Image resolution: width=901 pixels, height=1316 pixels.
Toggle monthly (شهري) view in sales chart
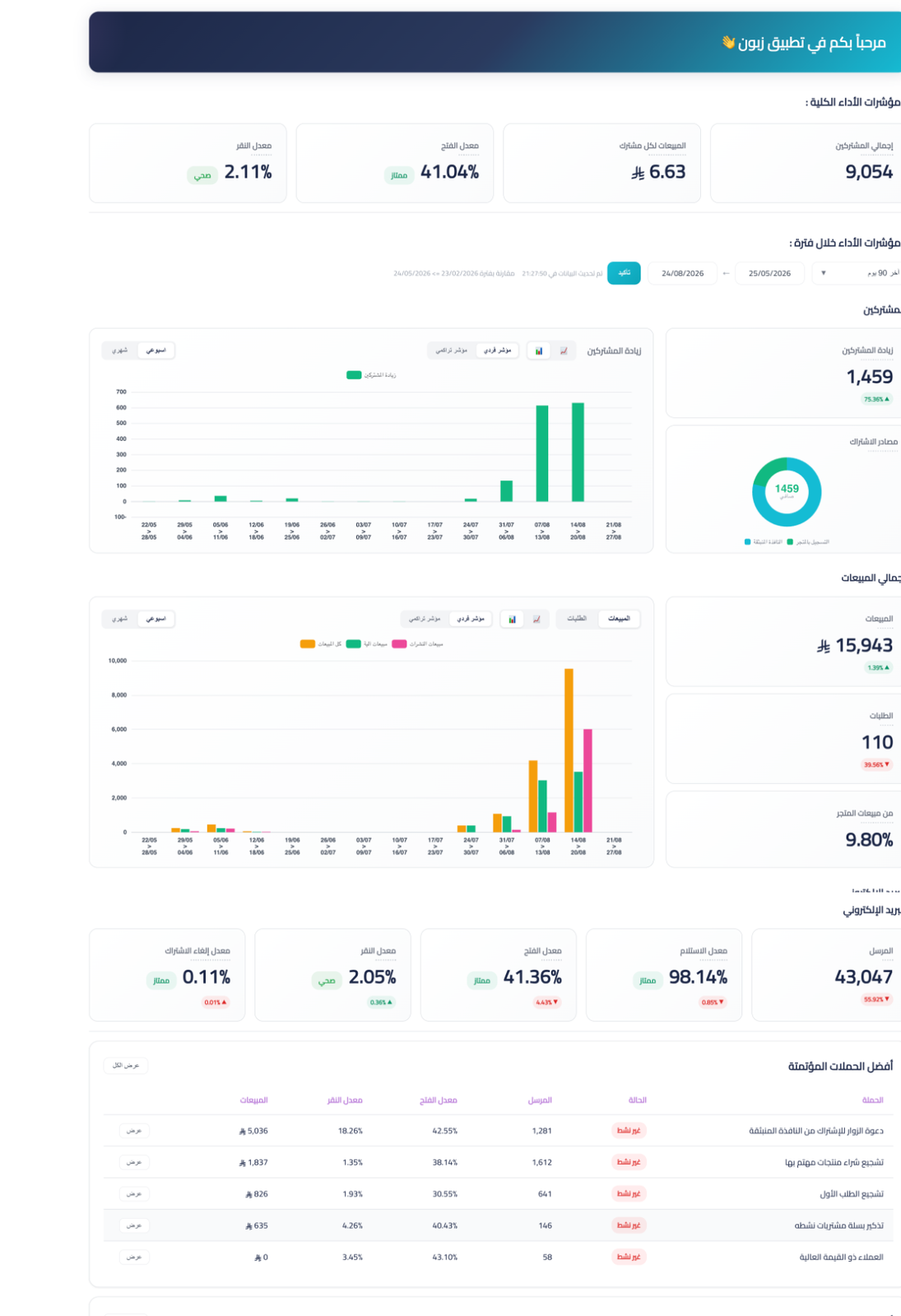(x=120, y=619)
